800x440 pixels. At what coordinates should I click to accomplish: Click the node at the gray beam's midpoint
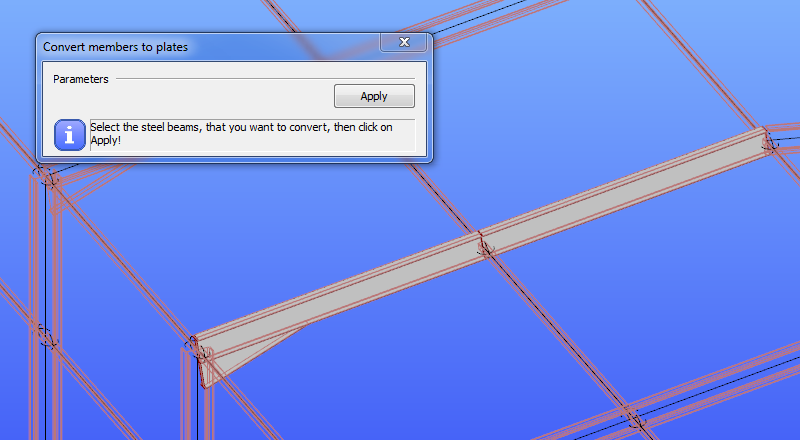485,249
